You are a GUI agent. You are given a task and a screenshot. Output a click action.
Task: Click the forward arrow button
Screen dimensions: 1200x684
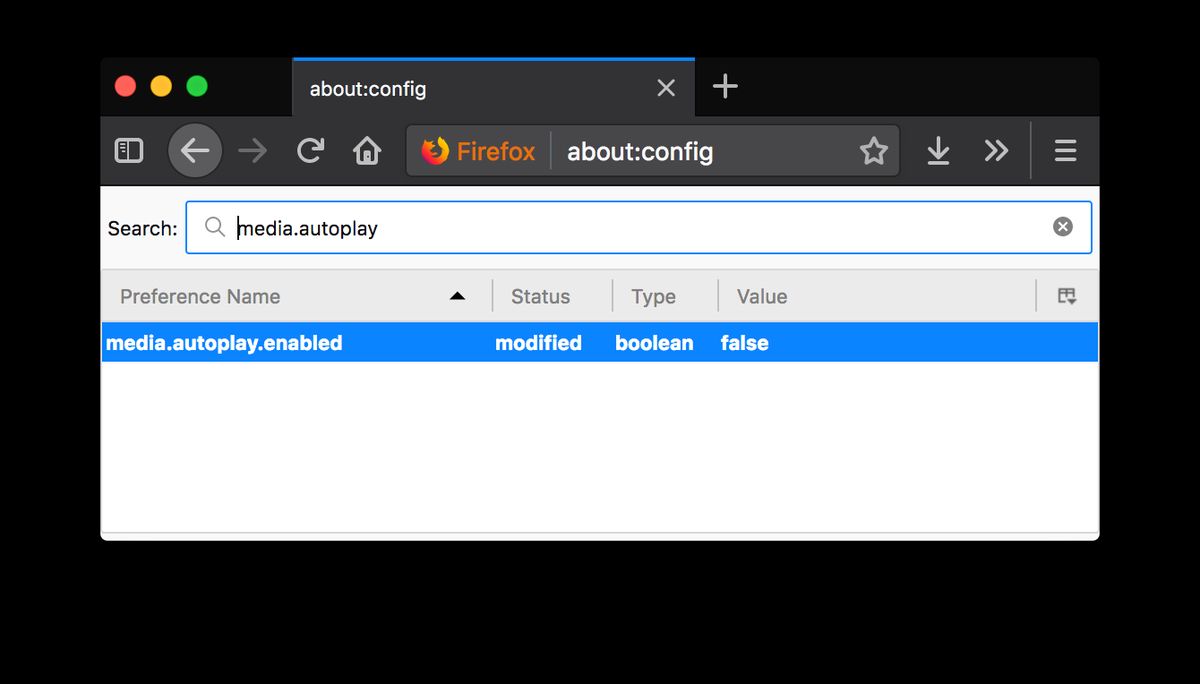[x=253, y=151]
